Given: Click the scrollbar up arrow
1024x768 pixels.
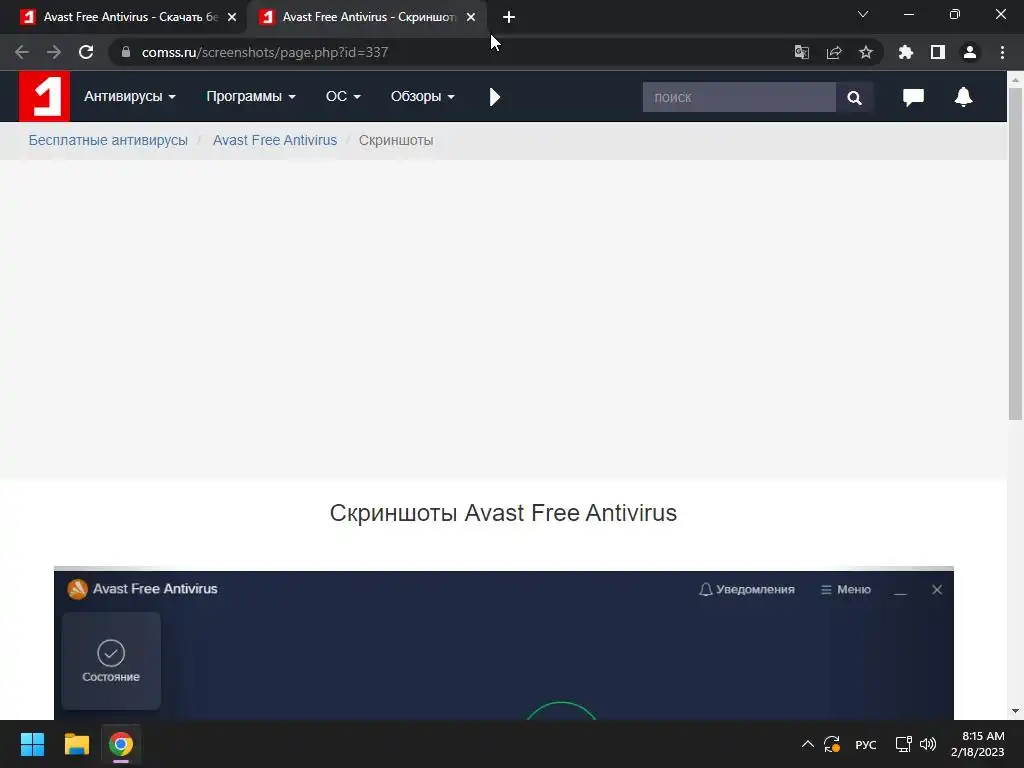Looking at the screenshot, I should (1016, 80).
